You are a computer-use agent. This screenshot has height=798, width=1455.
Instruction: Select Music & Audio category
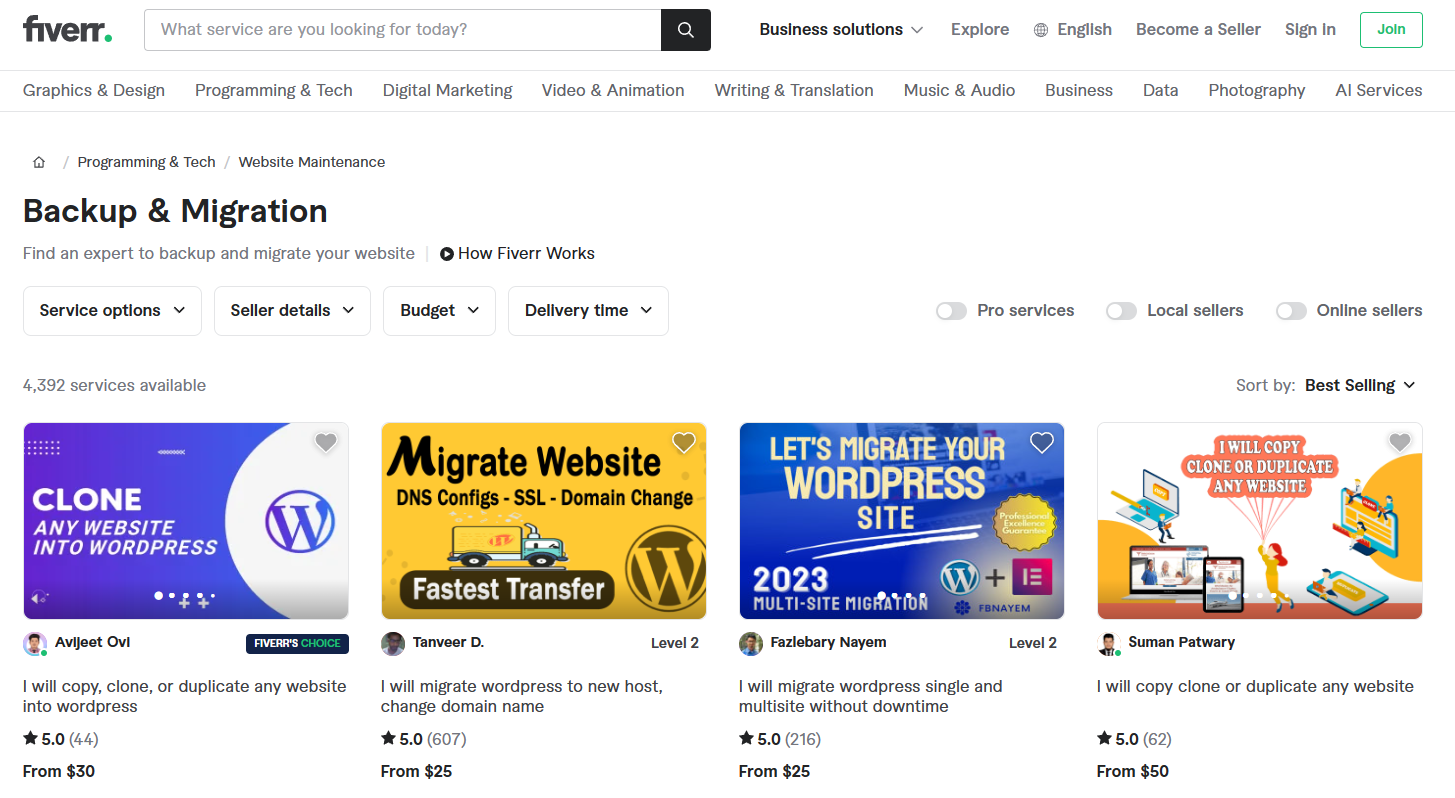pos(959,90)
